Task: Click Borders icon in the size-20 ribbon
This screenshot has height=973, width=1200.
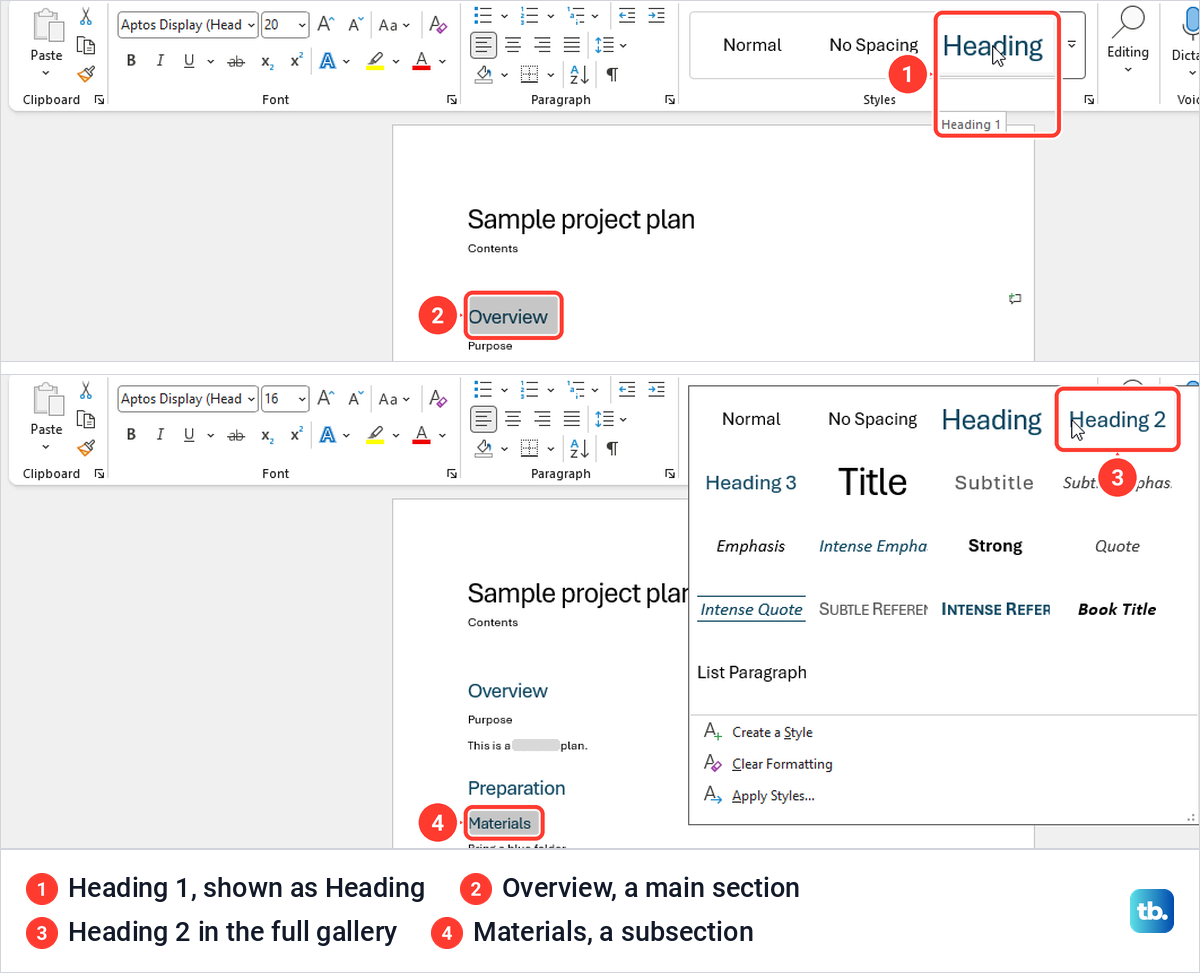Action: (530, 74)
